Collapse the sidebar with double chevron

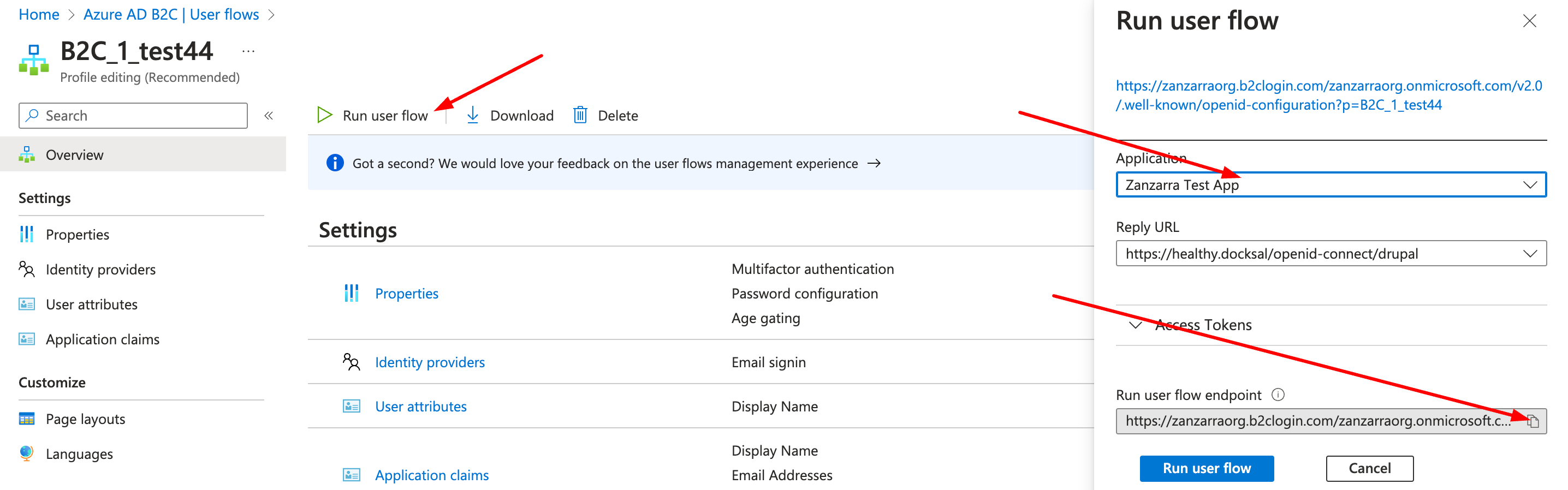(269, 116)
